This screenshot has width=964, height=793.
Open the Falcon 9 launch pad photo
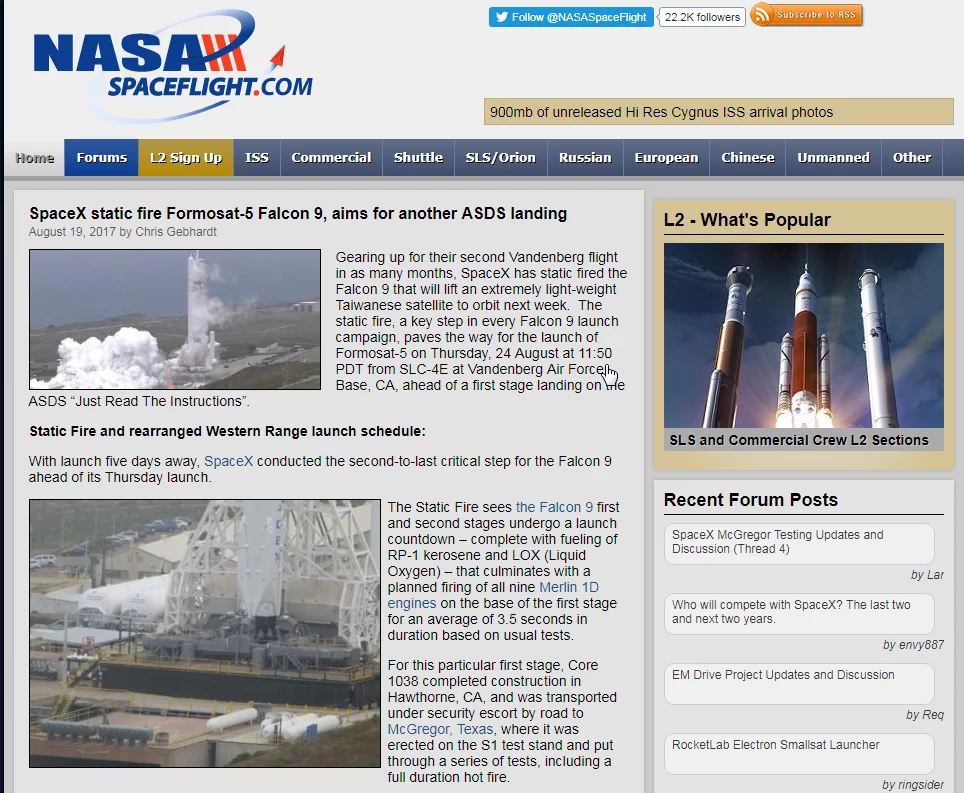(205, 633)
